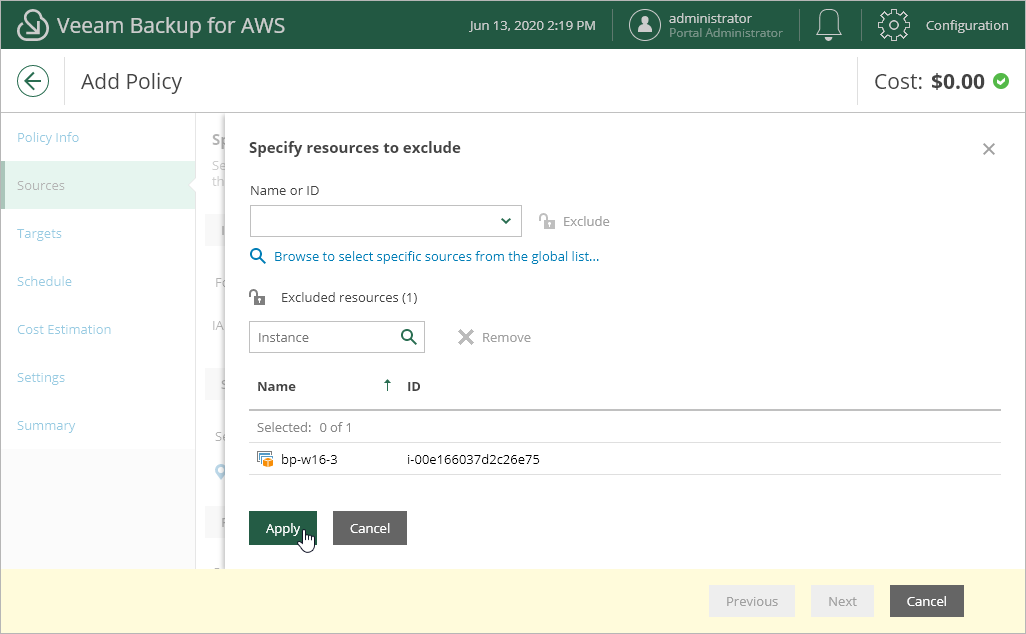This screenshot has width=1026, height=634.
Task: Click the Configuration label in header
Action: [966, 26]
